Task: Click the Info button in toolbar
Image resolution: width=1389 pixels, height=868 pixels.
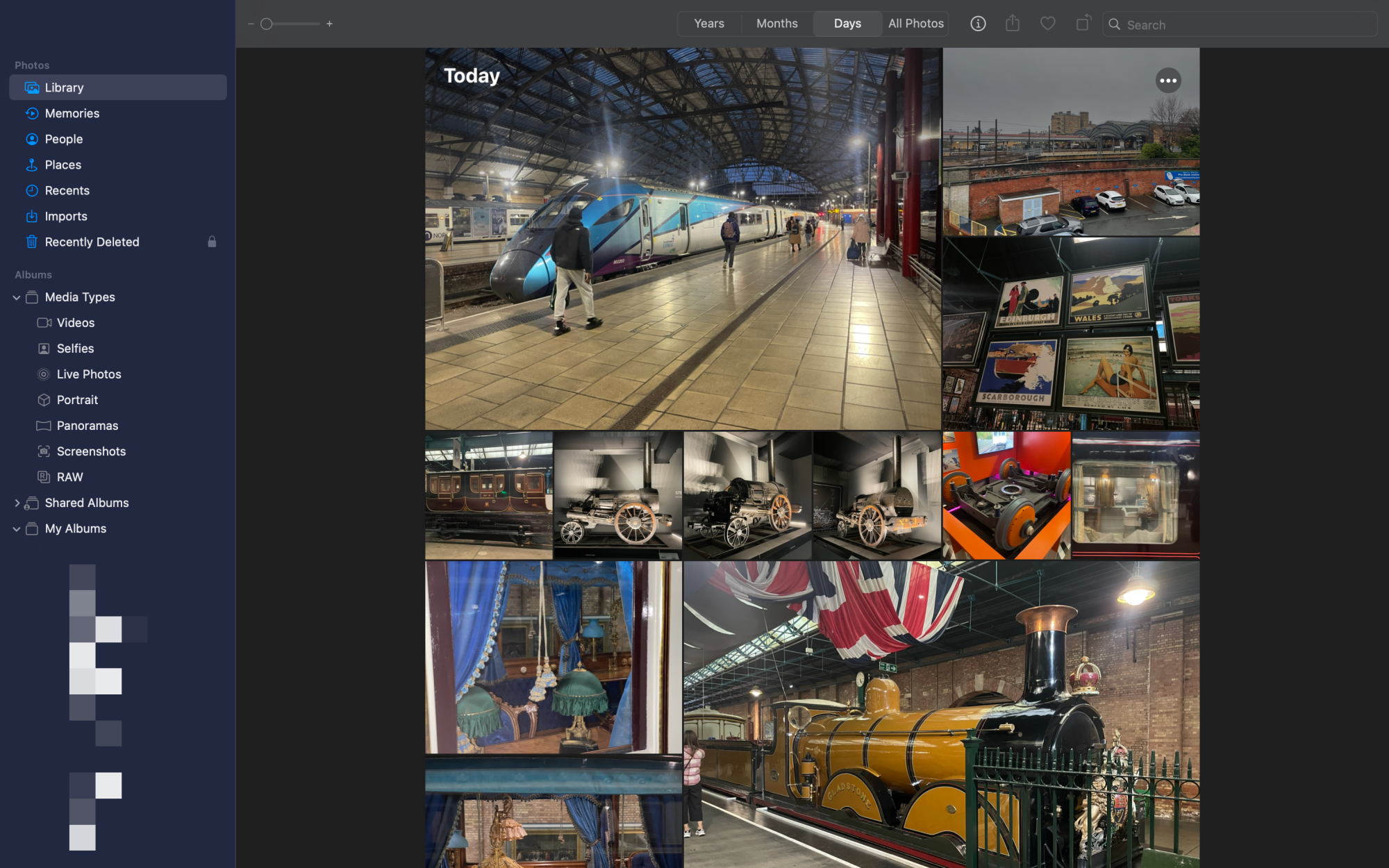Action: tap(978, 24)
